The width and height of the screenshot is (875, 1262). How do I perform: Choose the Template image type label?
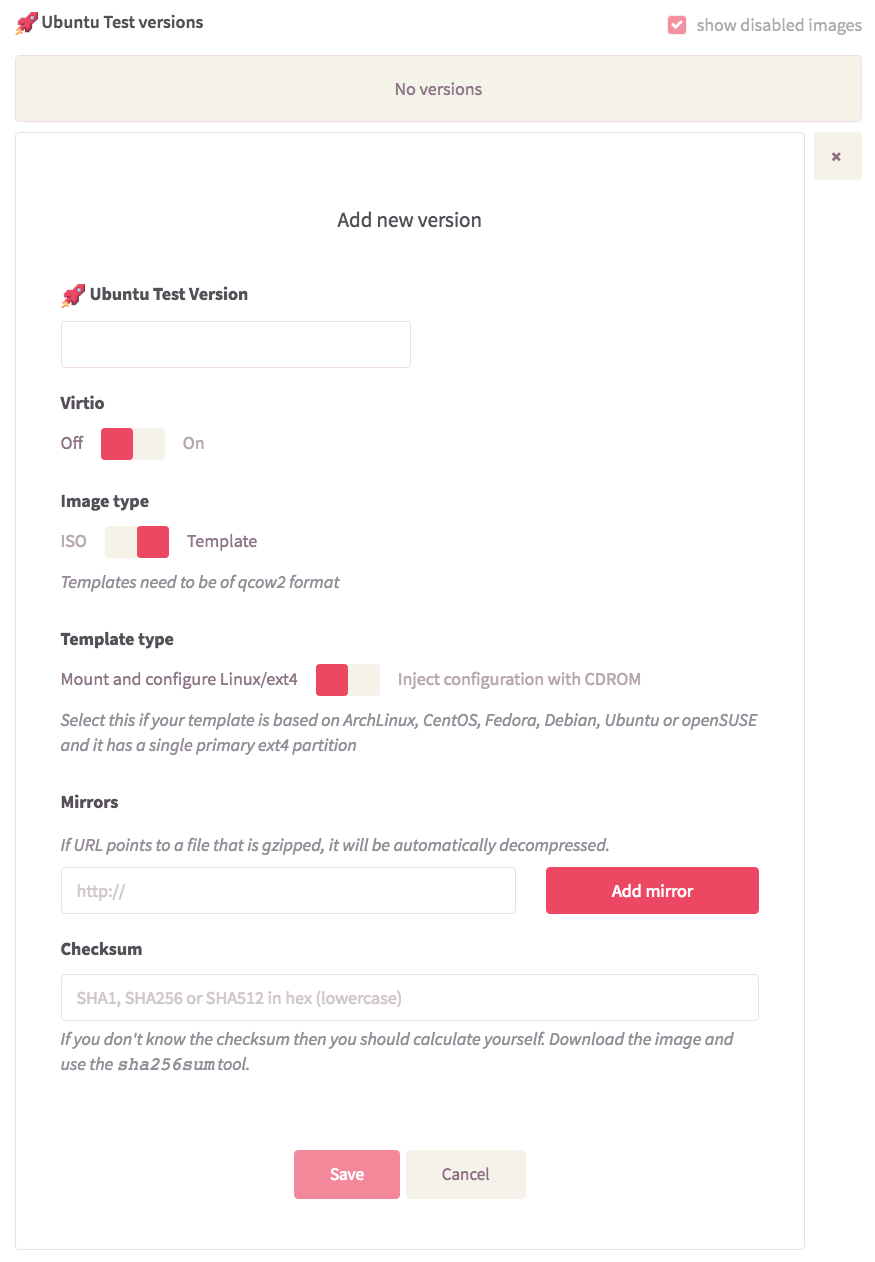click(222, 542)
